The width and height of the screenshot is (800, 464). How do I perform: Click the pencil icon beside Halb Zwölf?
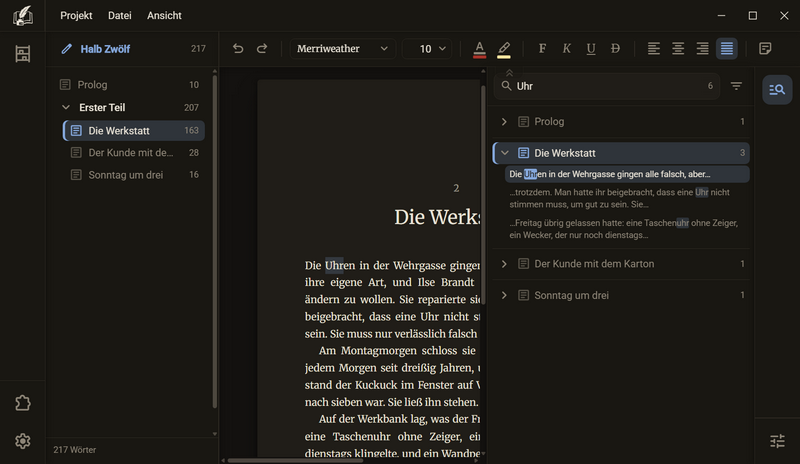point(66,49)
